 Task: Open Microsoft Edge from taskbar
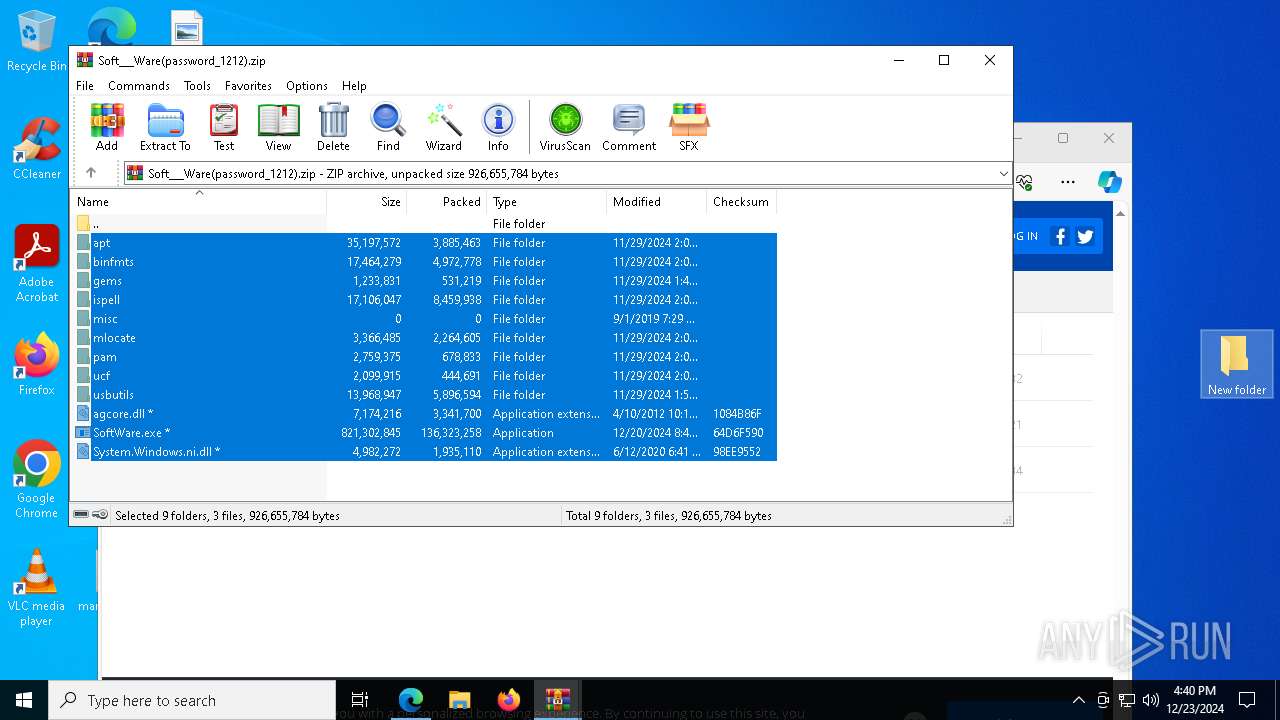click(x=411, y=700)
